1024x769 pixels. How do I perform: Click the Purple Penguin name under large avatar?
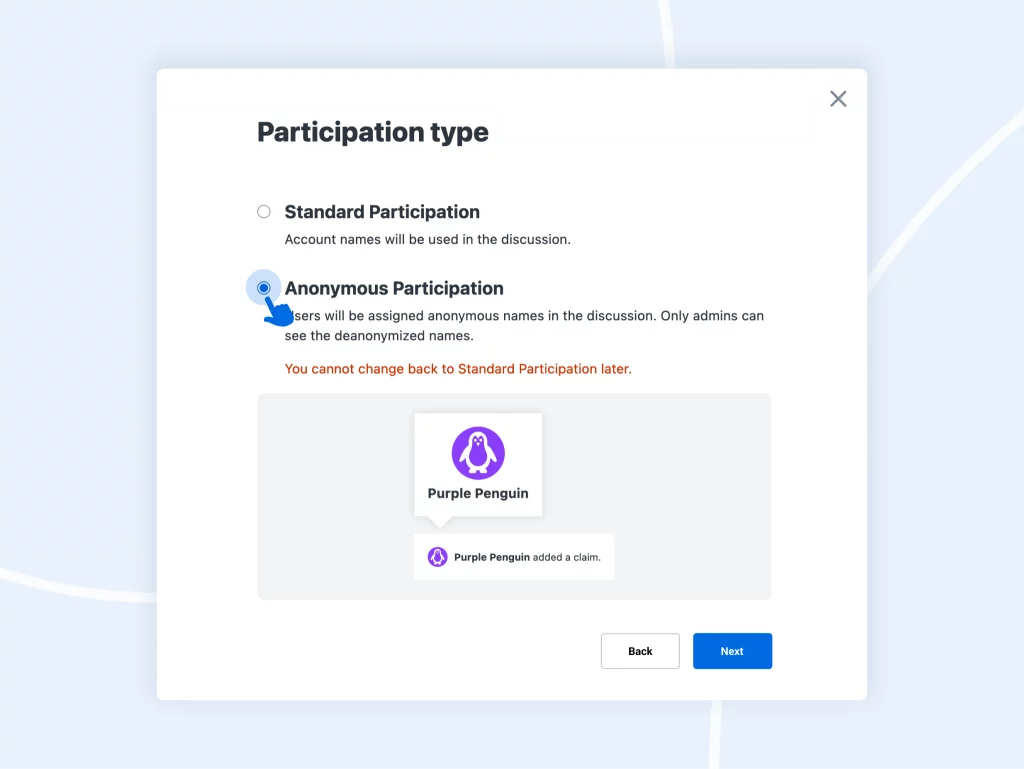pyautogui.click(x=478, y=494)
